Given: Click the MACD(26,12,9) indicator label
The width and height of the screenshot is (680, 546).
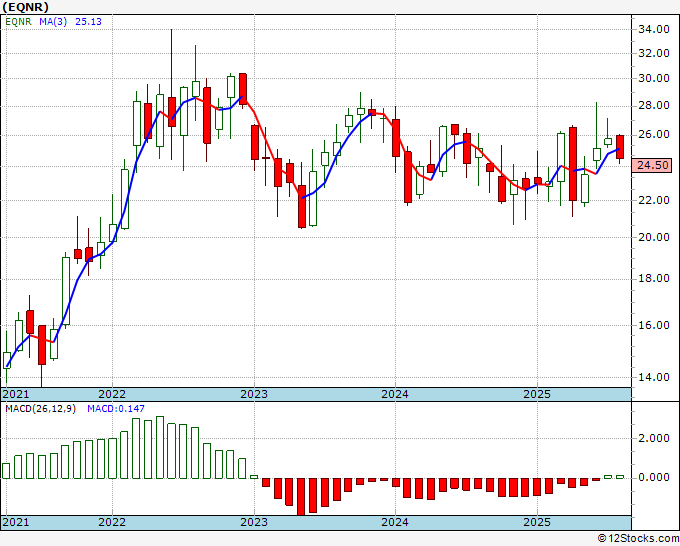Looking at the screenshot, I should [40, 409].
